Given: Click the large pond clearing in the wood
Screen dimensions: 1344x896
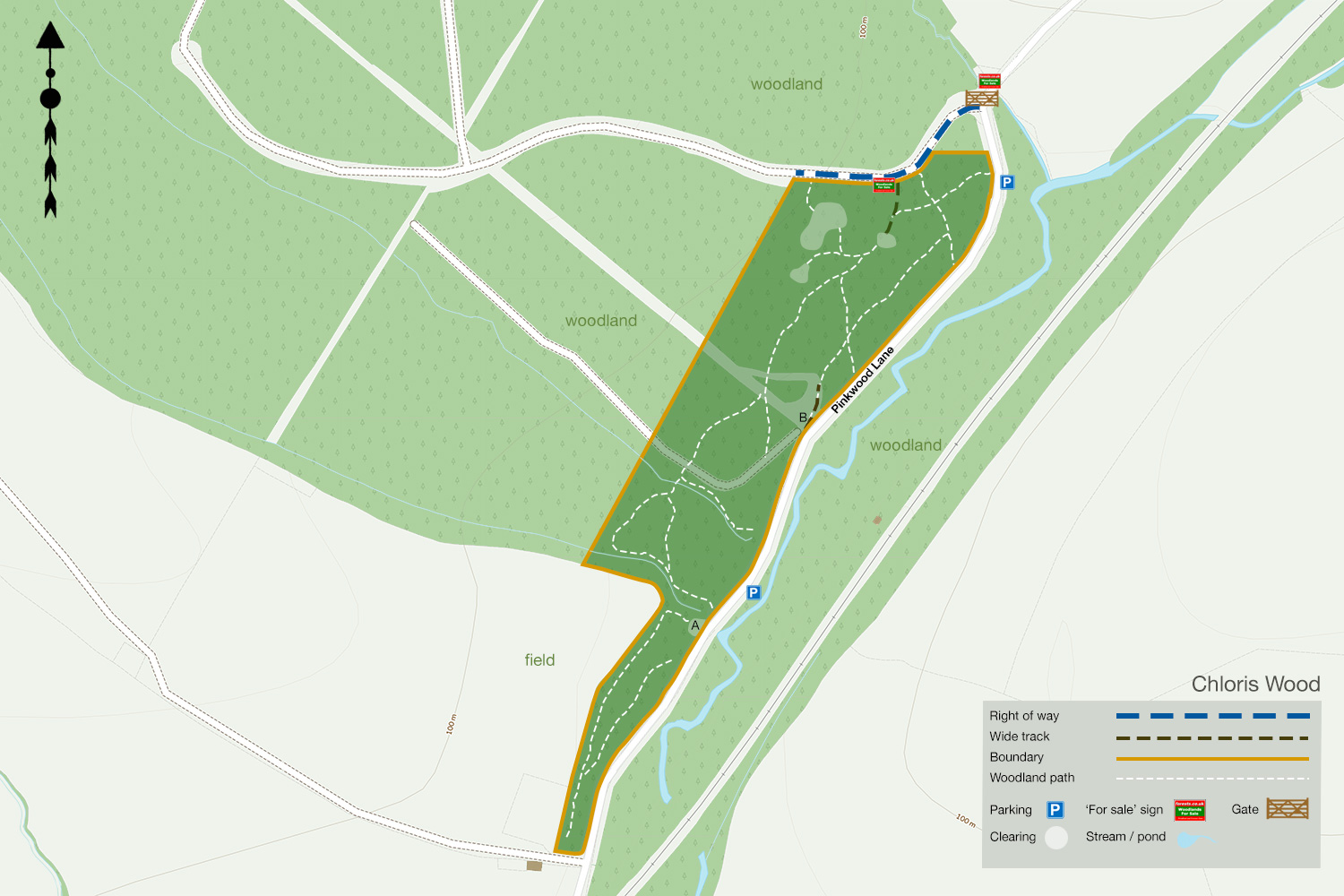Looking at the screenshot, I should click(x=824, y=226).
